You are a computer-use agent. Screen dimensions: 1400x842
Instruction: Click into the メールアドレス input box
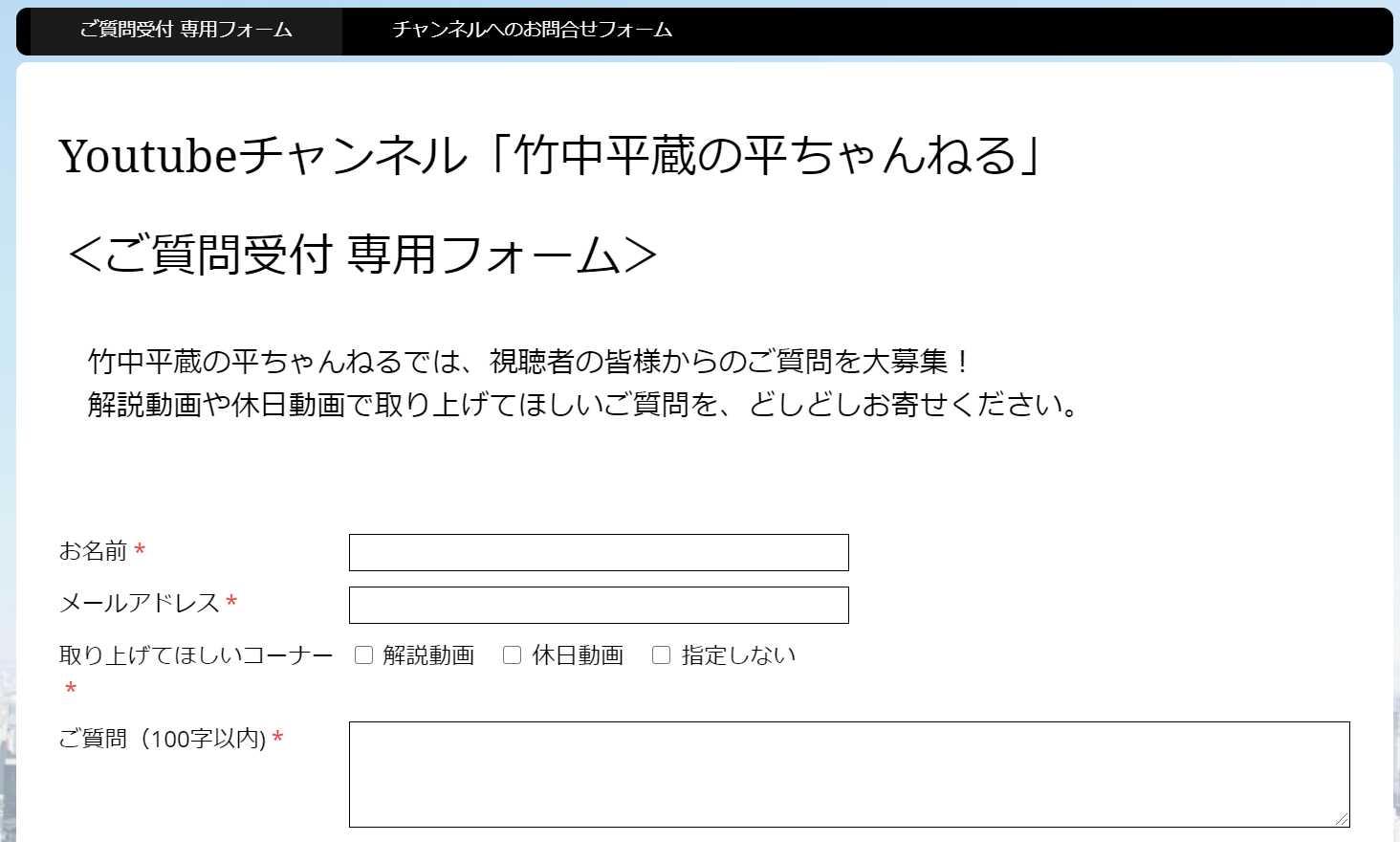pyautogui.click(x=599, y=606)
